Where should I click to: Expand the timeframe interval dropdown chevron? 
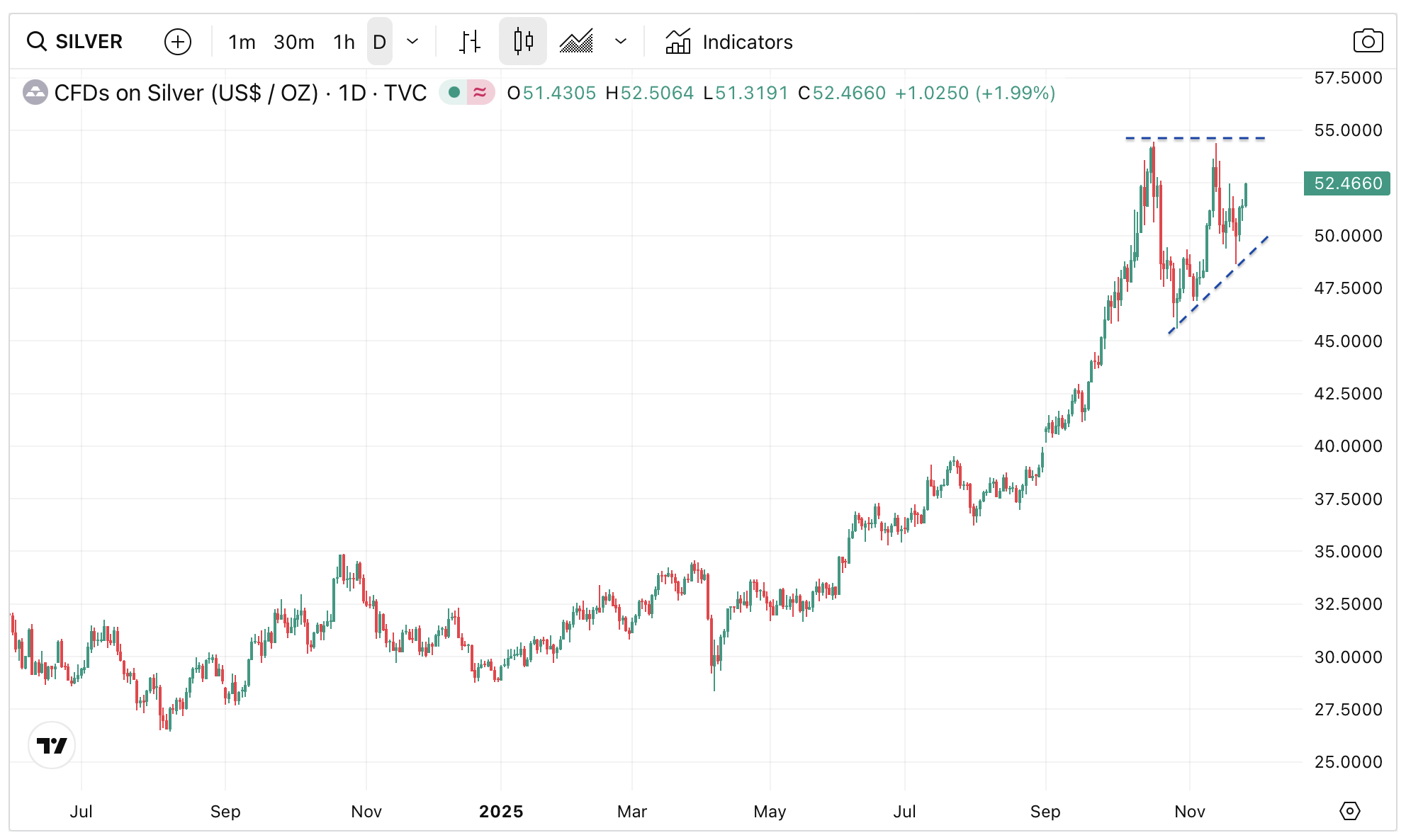(x=412, y=42)
